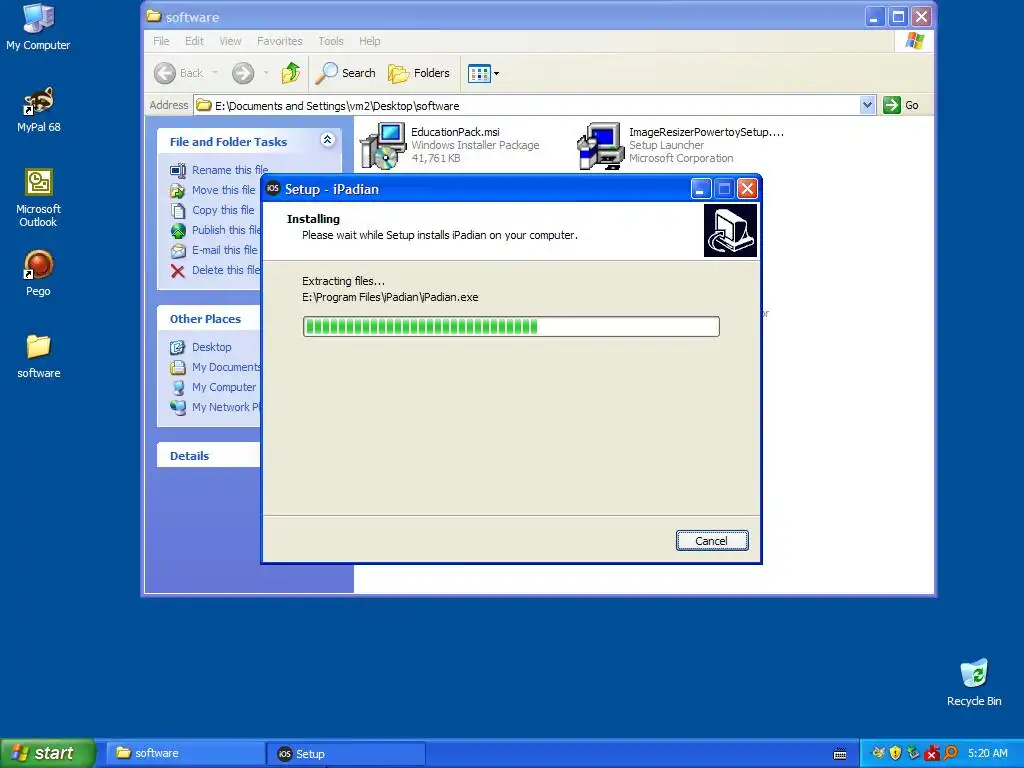The height and width of the screenshot is (768, 1024).
Task: Click Rename this file link
Action: tap(229, 170)
